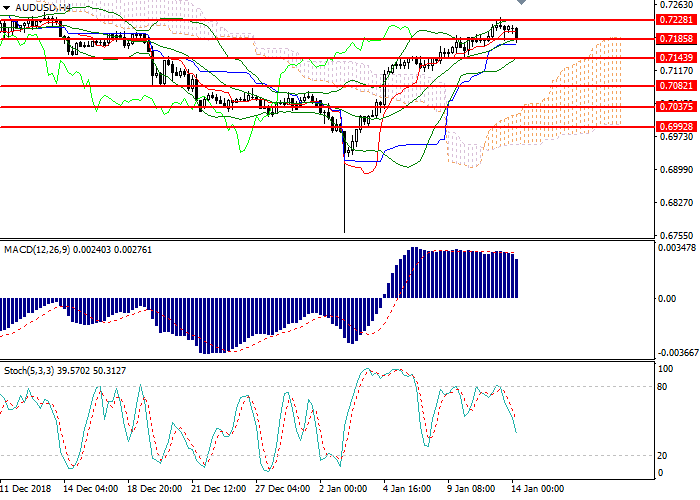
Task: Select the 0.70375 red price label
Action: pyautogui.click(x=668, y=107)
